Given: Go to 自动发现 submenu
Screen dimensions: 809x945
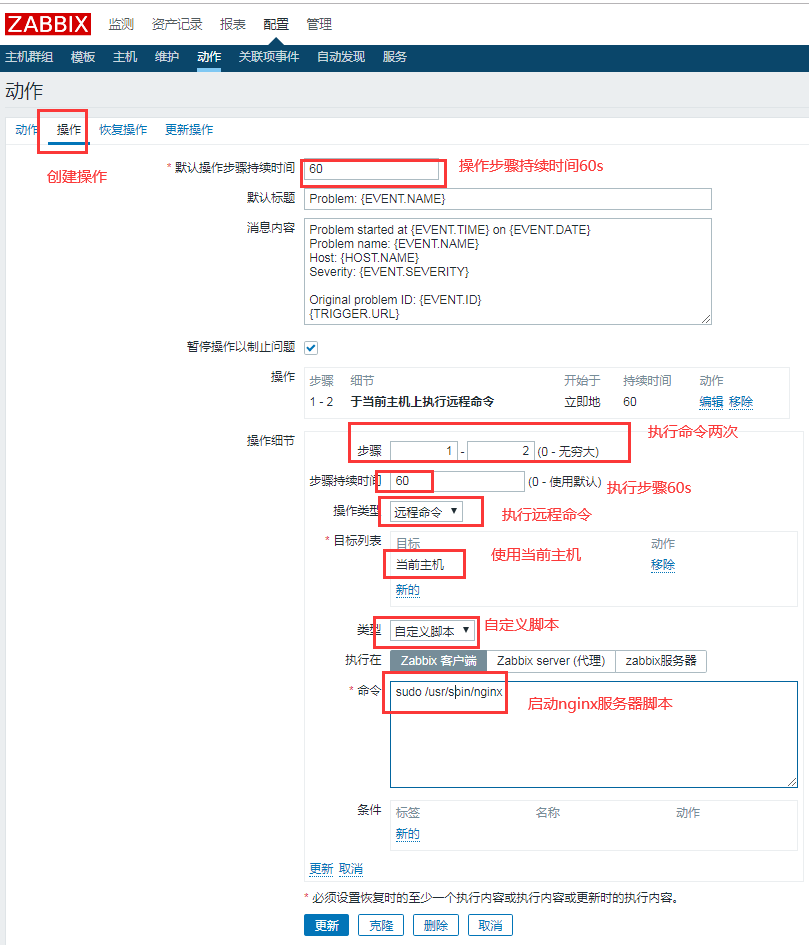Looking at the screenshot, I should (341, 57).
